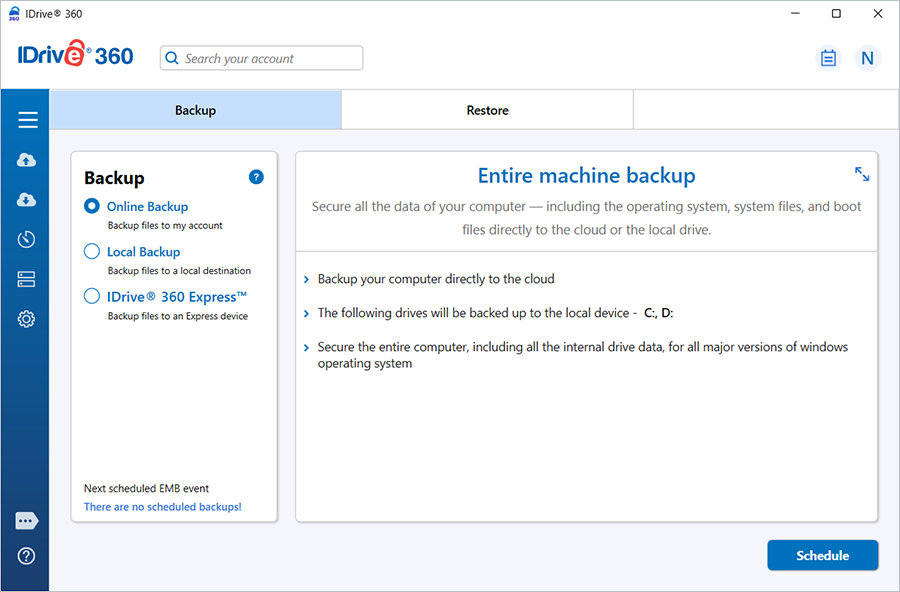The image size is (900, 592).
Task: Select the Online Backup radio button
Action: 92,206
